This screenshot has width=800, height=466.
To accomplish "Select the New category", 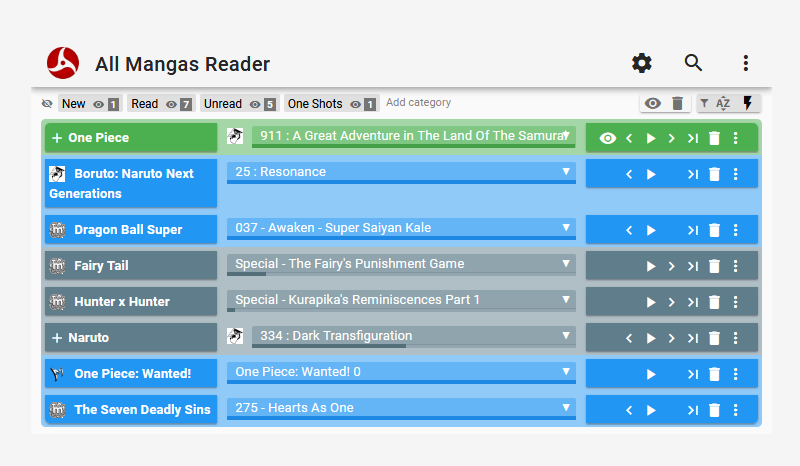I will click(73, 104).
